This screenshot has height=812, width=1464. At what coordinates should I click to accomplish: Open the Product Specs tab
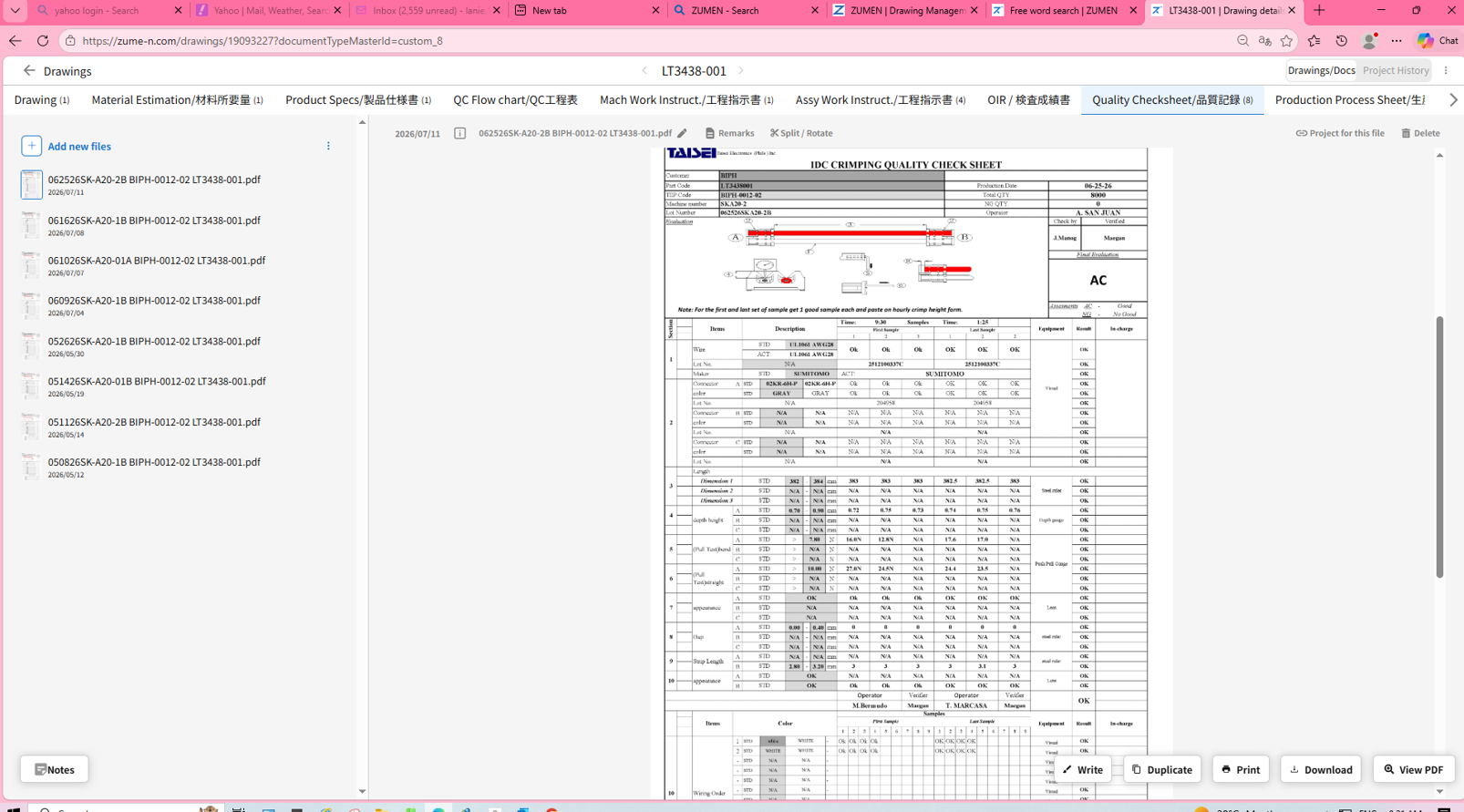click(x=358, y=100)
